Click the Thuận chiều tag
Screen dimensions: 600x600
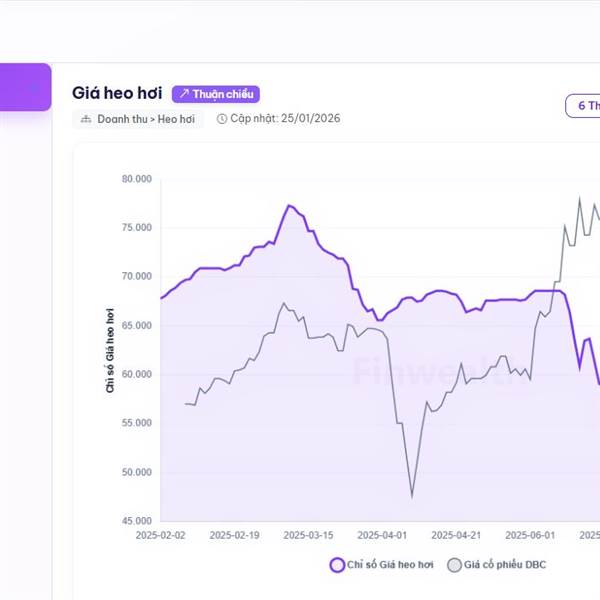216,94
